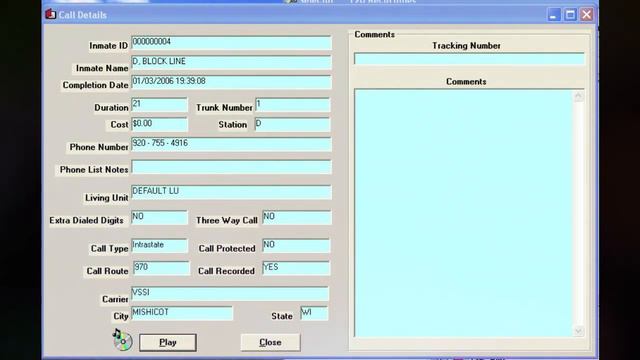
Task: Click the Tracking Number label
Action: click(467, 46)
